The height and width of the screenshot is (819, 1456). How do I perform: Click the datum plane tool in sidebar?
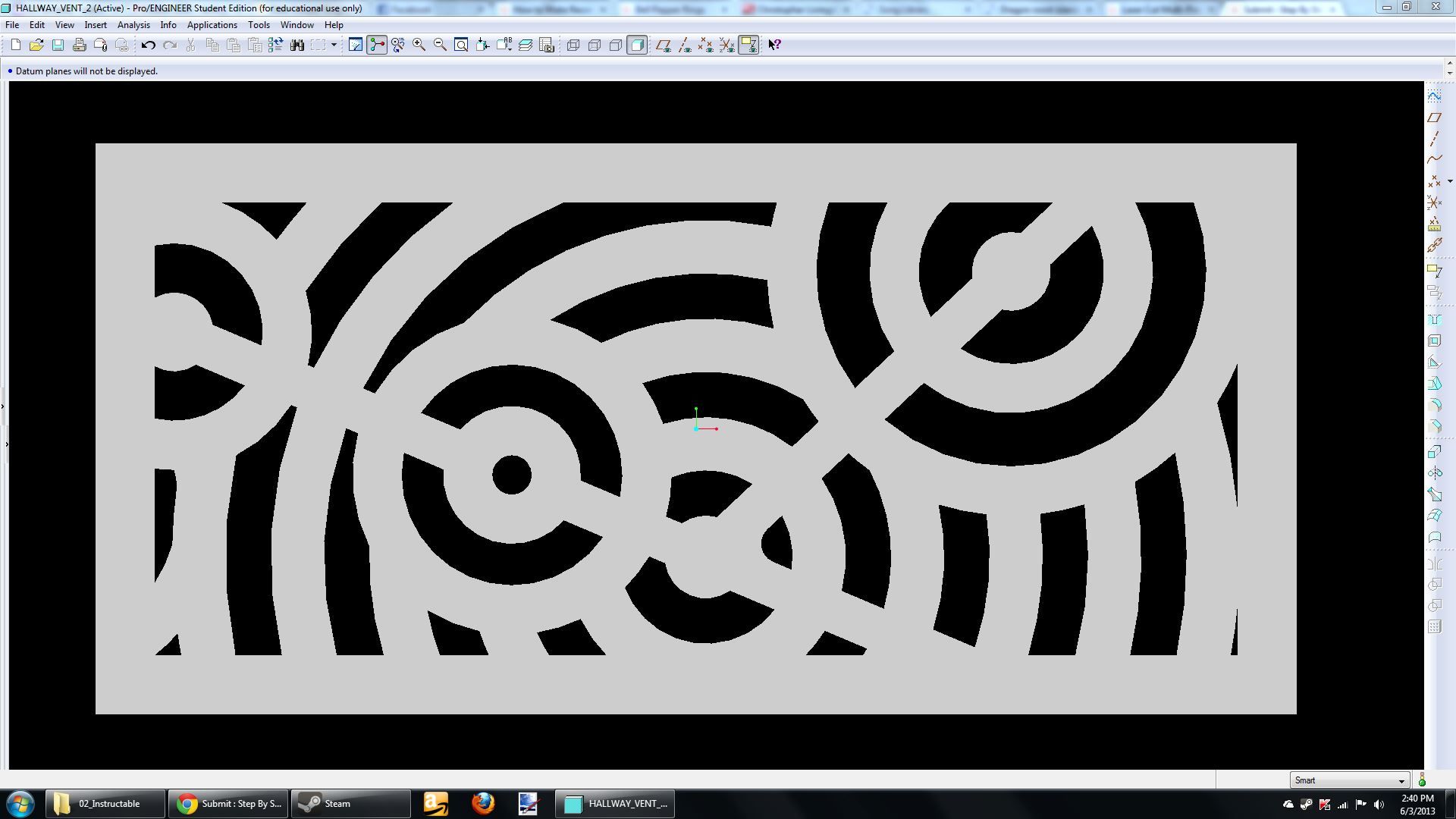click(x=1434, y=118)
